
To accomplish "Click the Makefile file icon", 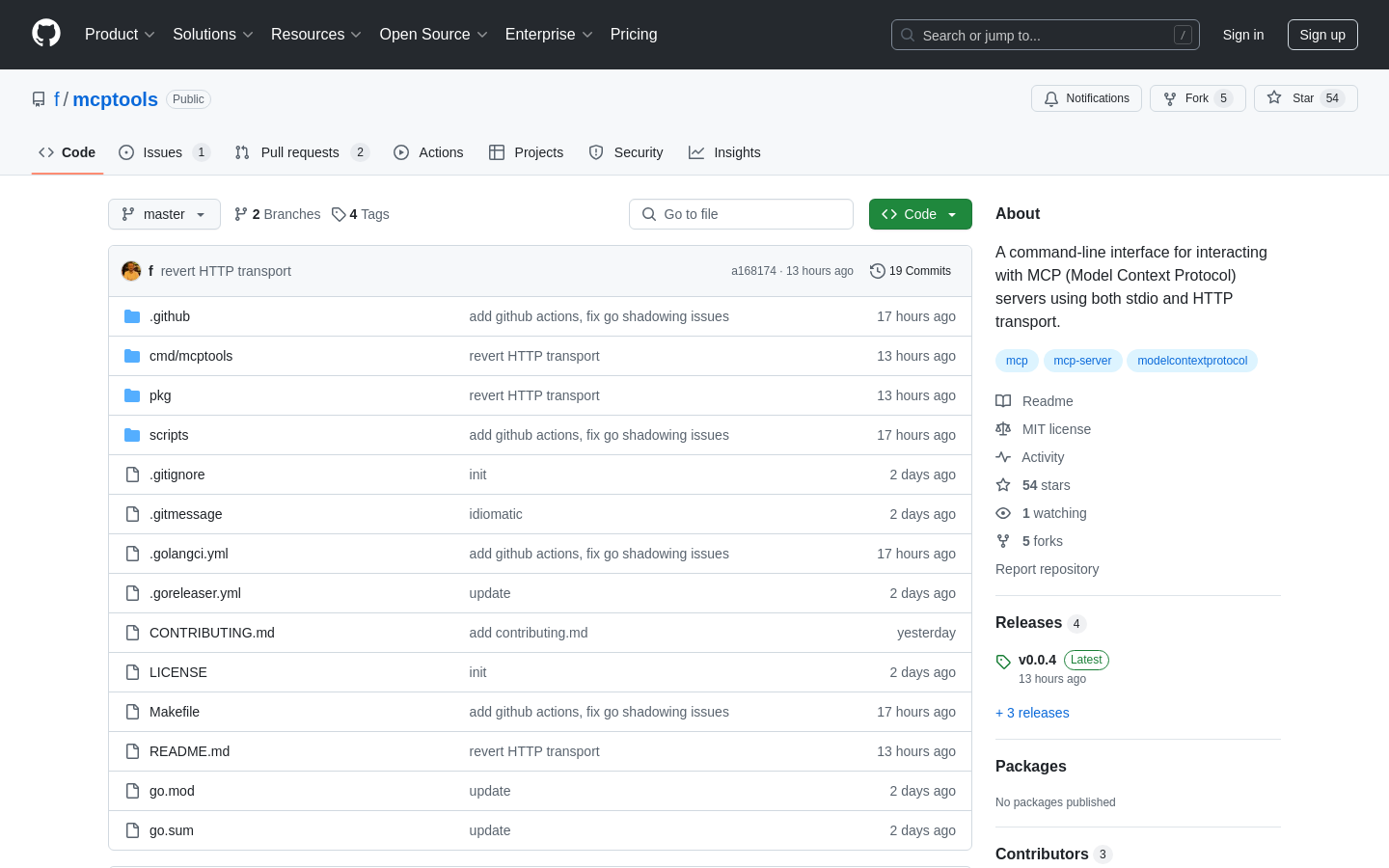I will (132, 712).
